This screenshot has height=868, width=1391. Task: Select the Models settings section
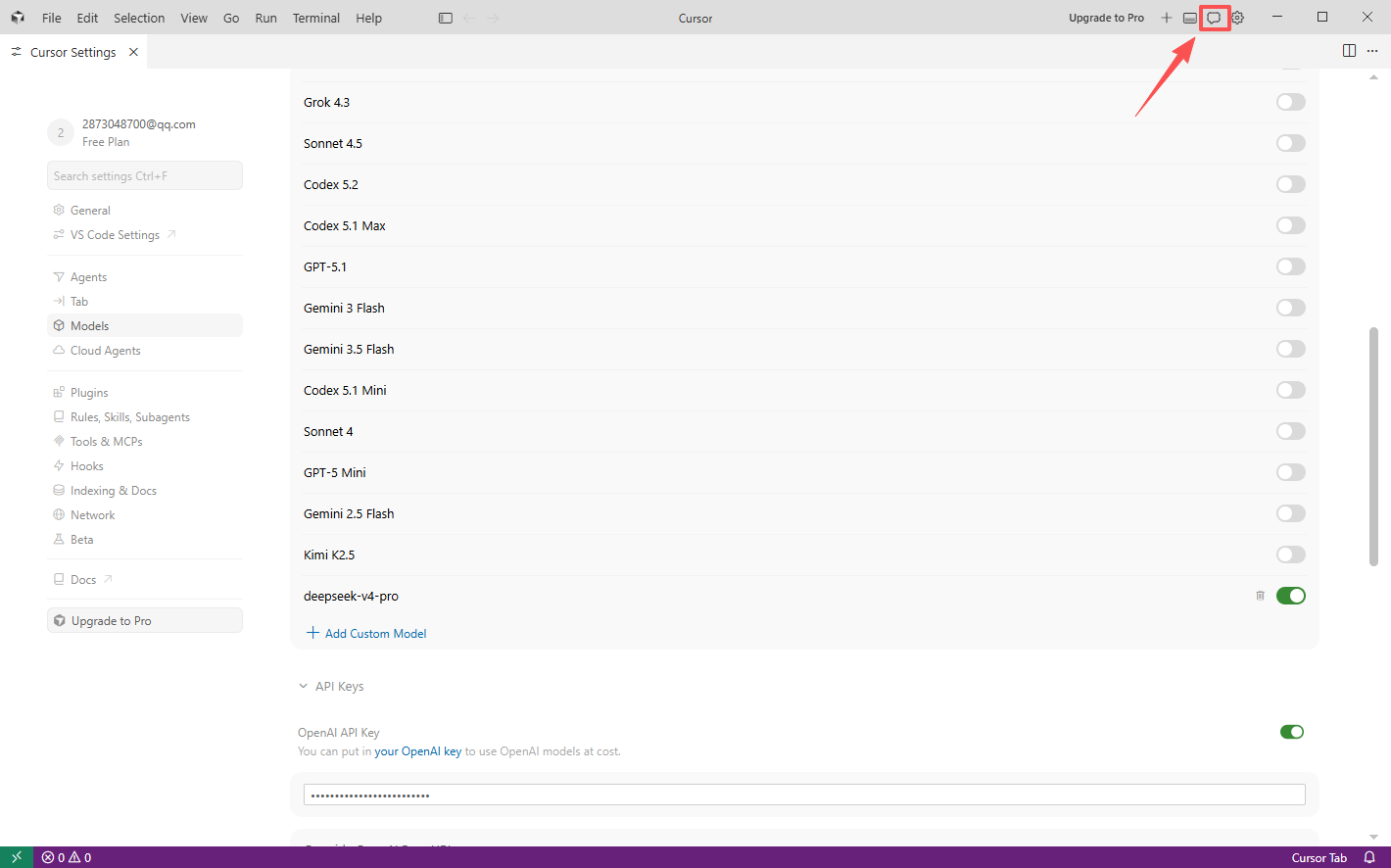coord(145,326)
